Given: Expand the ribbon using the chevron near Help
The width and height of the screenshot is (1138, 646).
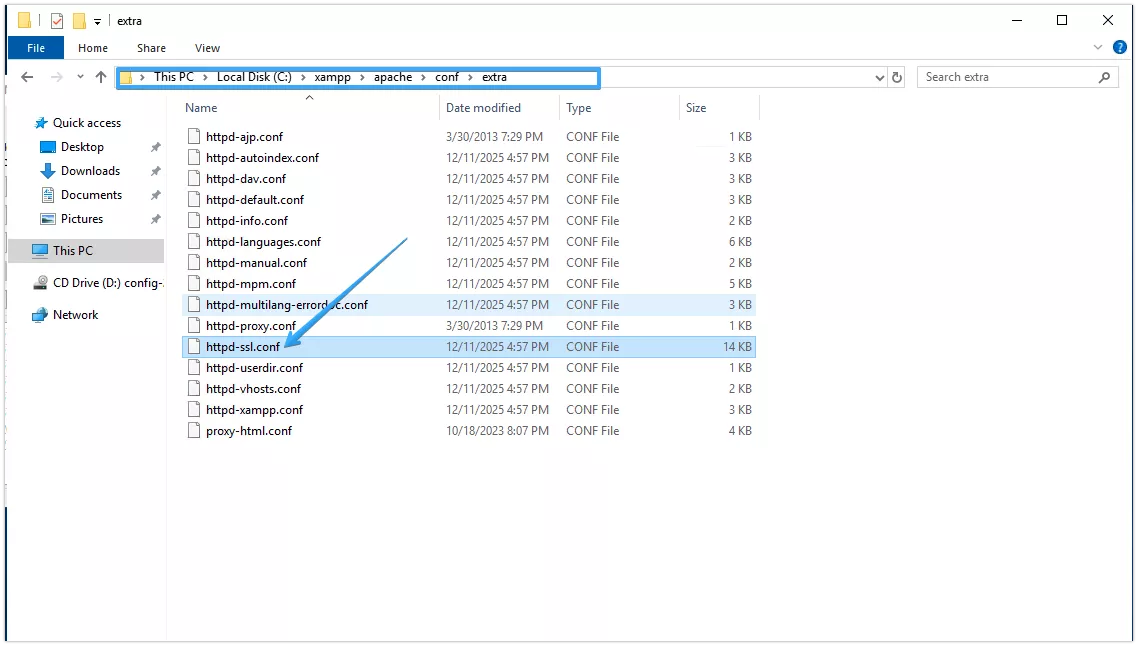Looking at the screenshot, I should pyautogui.click(x=1098, y=46).
